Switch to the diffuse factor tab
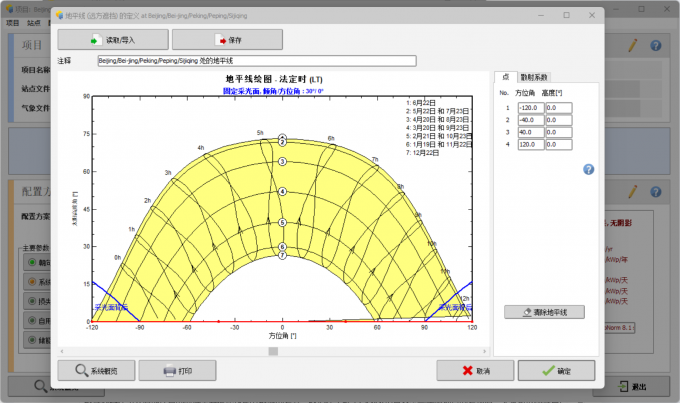Viewport: 680px width, 403px height. (x=534, y=78)
